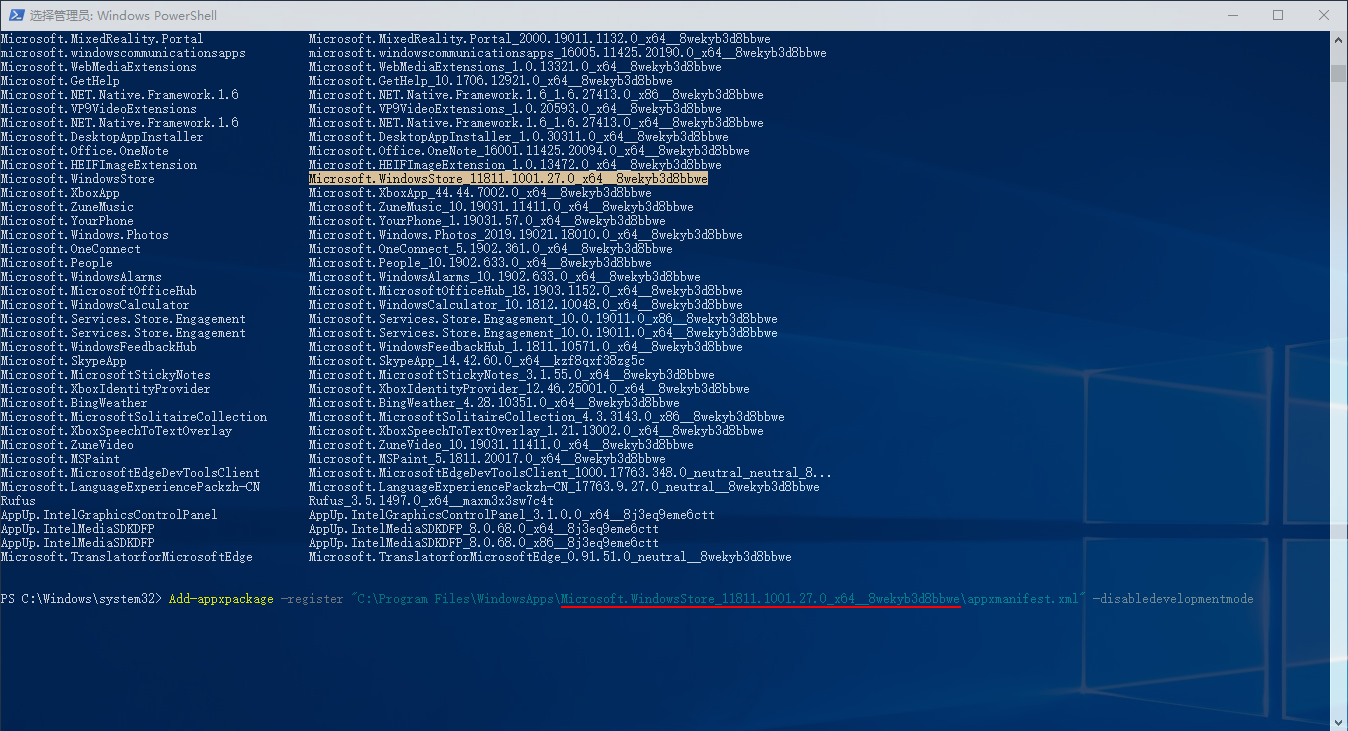Click short name 'Microsoft.WindowsStore' in left column
1348x731 pixels.
click(x=77, y=179)
